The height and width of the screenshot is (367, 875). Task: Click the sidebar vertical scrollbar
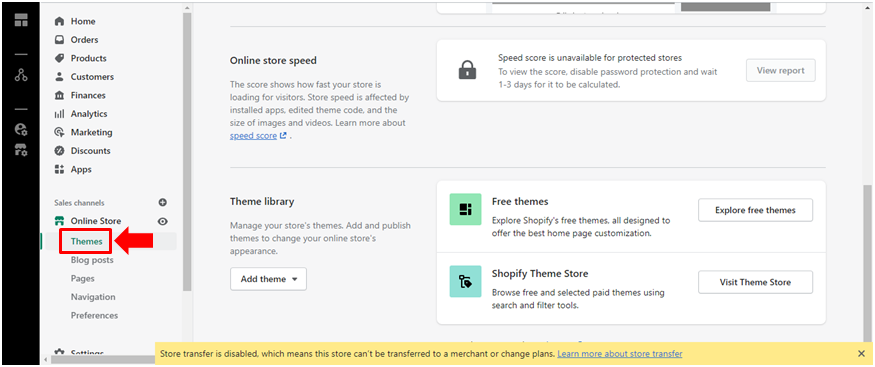coord(187,151)
